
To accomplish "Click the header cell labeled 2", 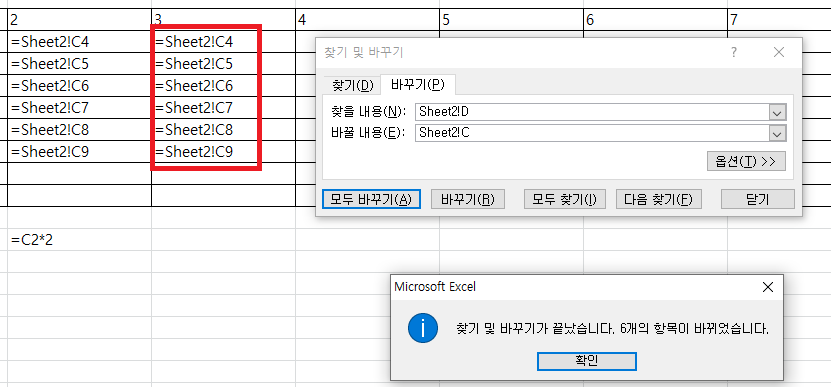I will (79, 20).
